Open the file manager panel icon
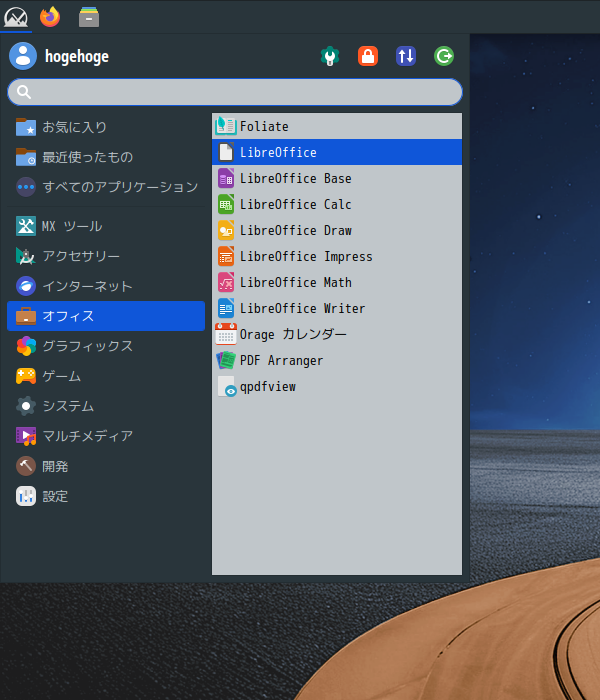 [x=89, y=17]
